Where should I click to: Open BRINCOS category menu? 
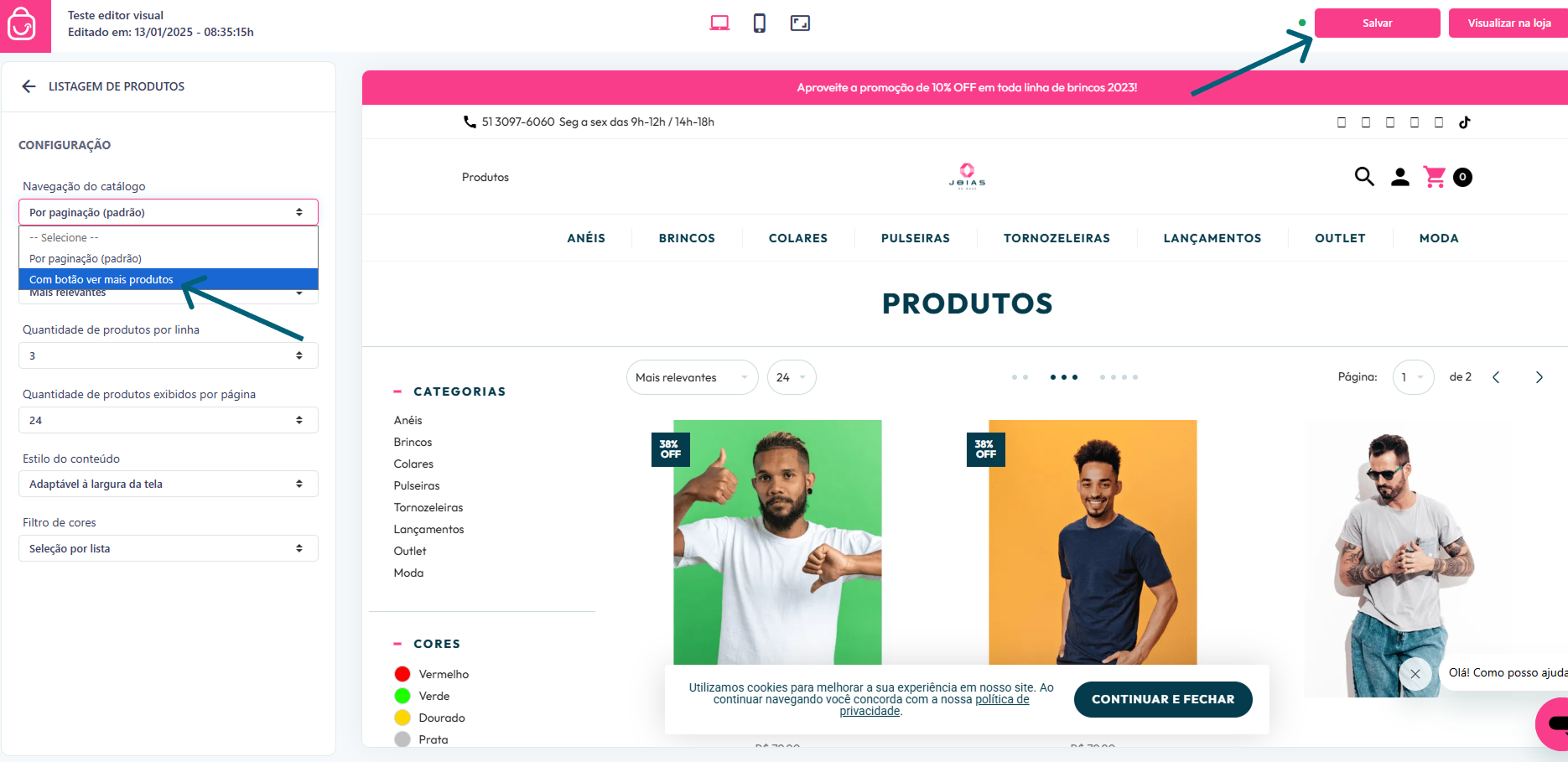(687, 238)
